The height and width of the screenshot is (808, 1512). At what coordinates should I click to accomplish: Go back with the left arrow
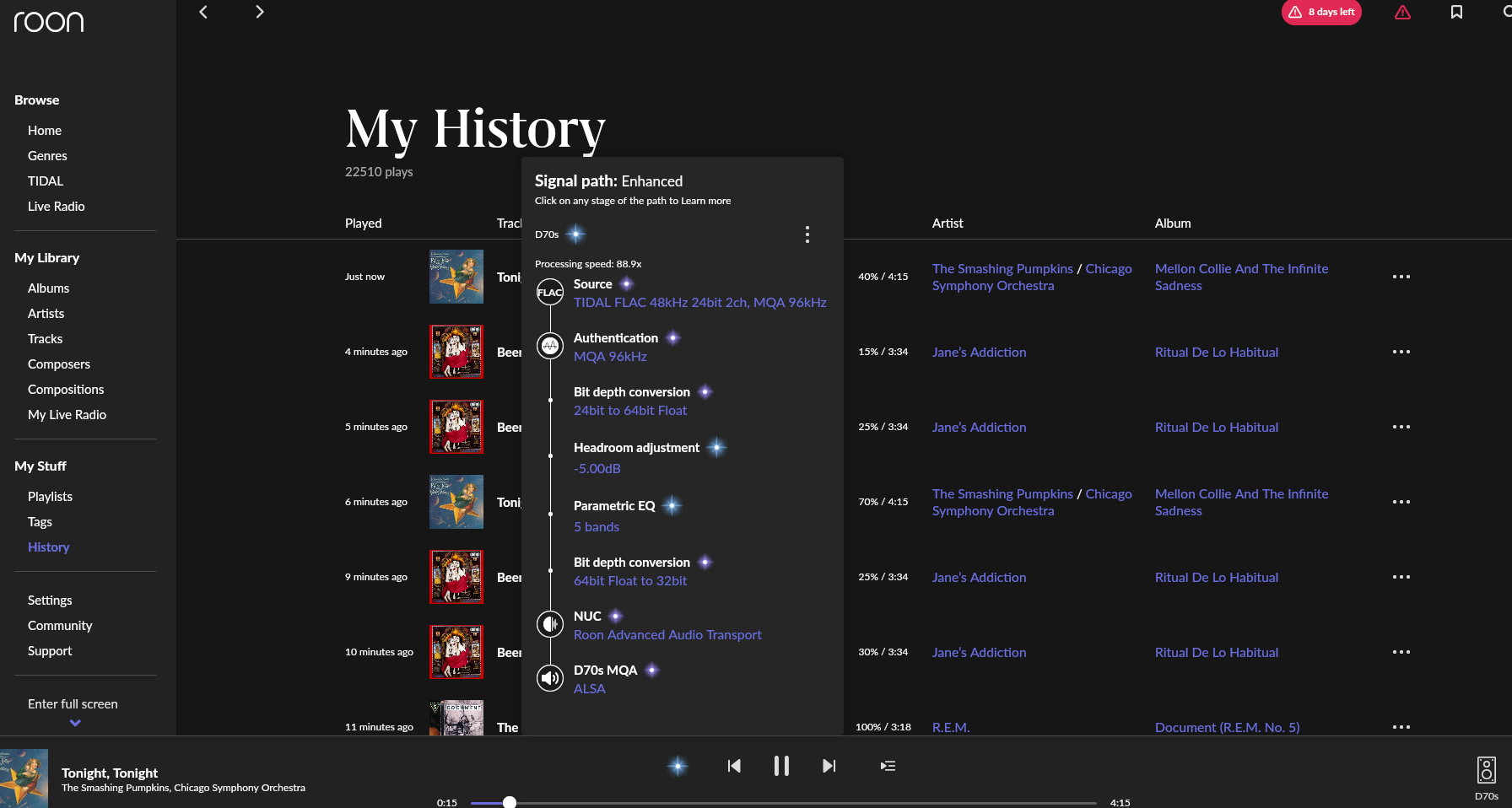pos(202,12)
